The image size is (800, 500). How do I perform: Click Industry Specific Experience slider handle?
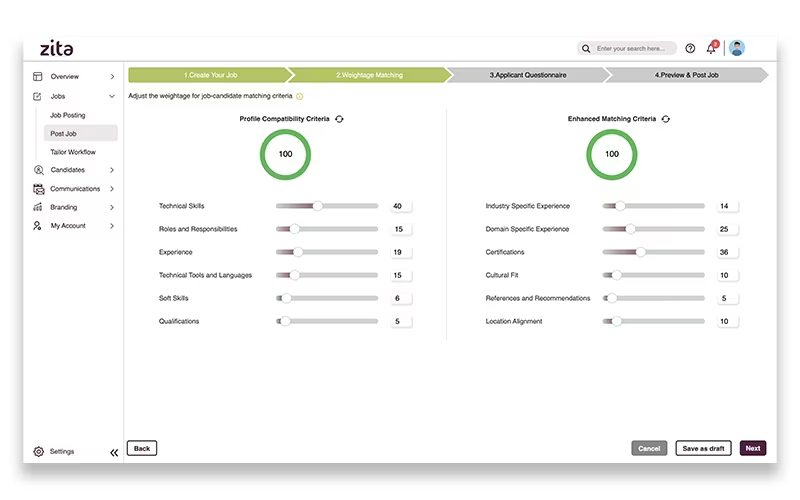[620, 206]
